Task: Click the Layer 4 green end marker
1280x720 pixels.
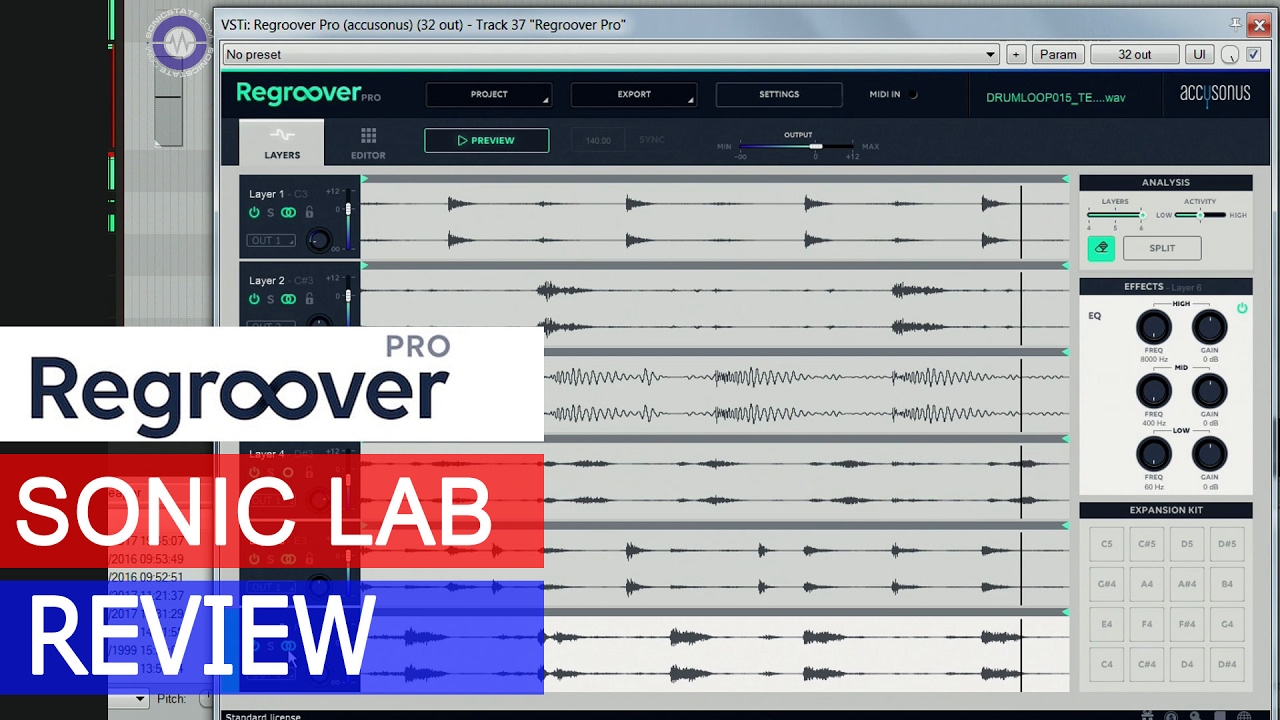Action: tap(1065, 438)
